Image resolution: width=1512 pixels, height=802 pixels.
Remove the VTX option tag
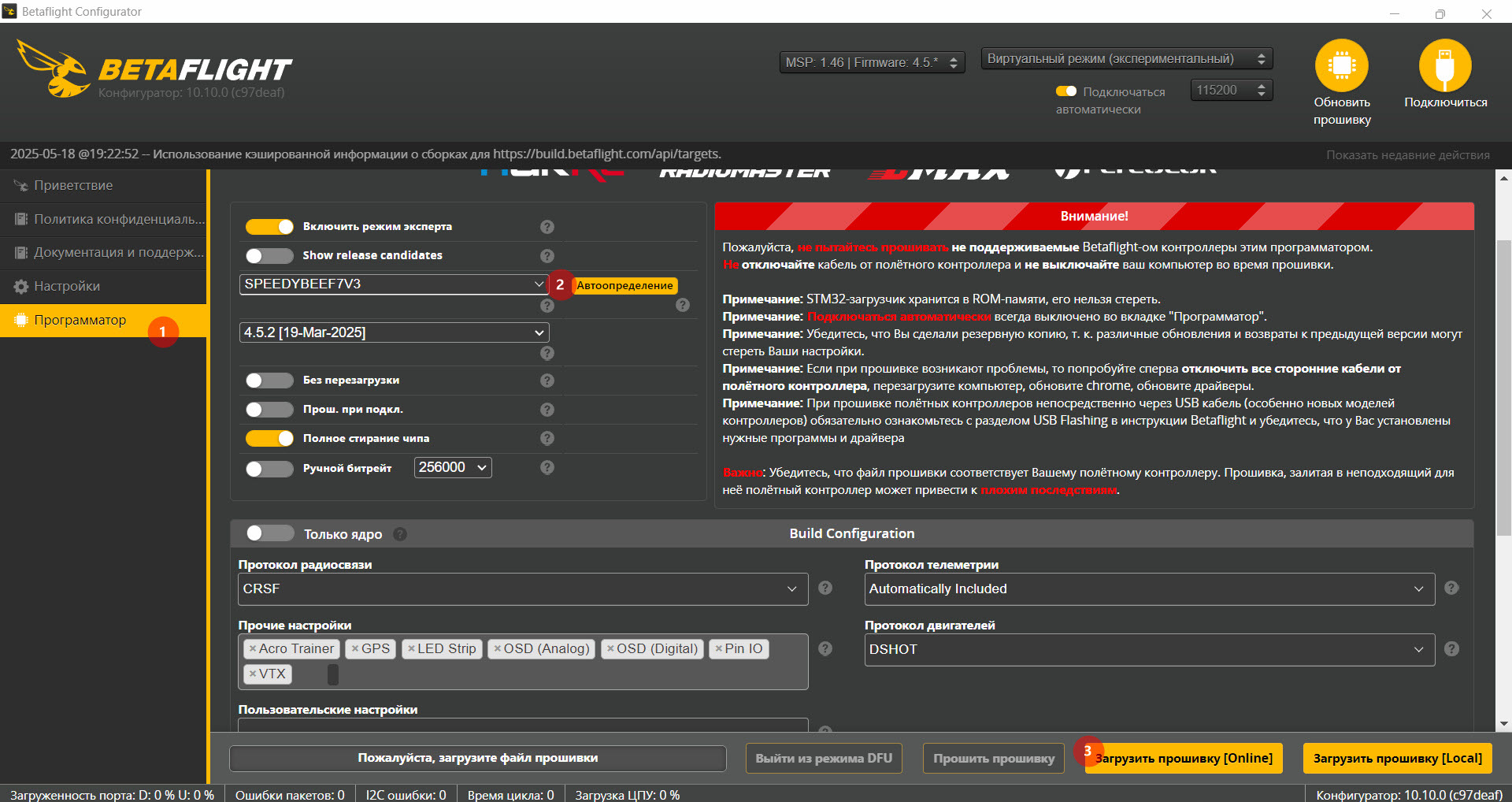coord(253,674)
